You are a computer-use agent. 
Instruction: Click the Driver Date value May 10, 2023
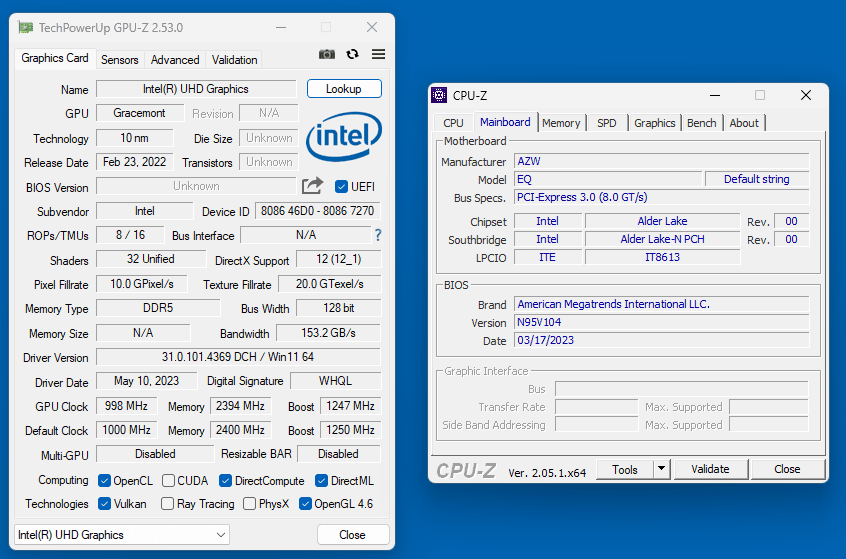[x=146, y=381]
